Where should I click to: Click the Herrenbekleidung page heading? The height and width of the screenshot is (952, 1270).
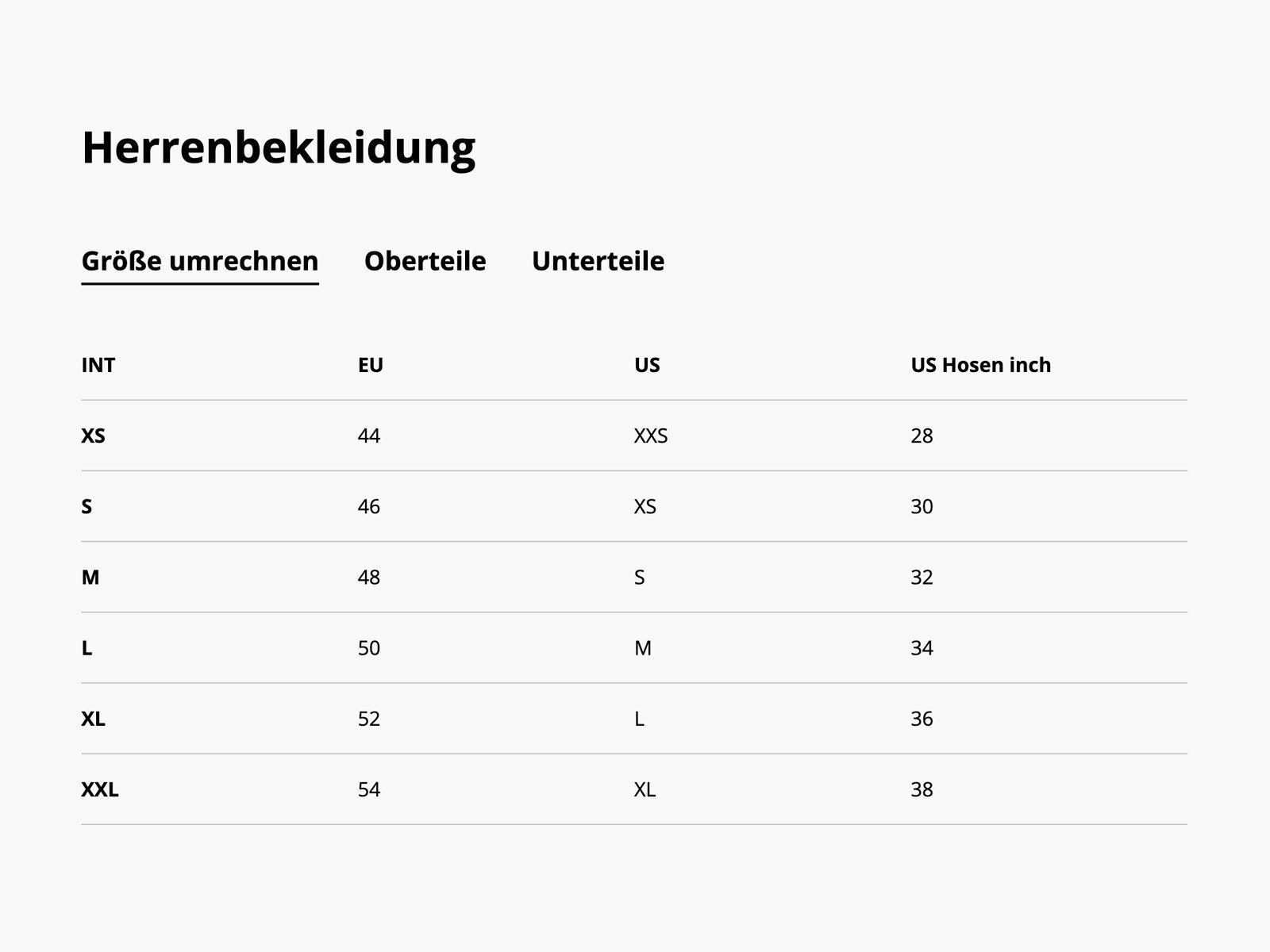coord(279,148)
